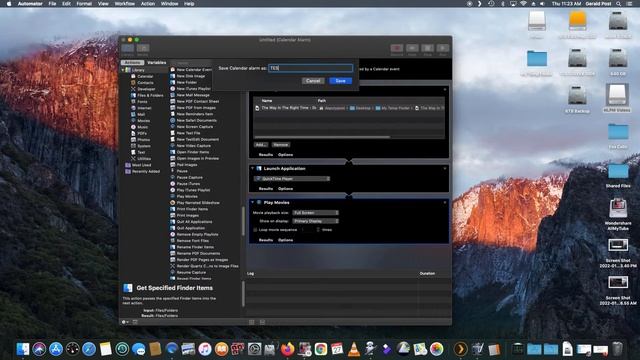Open Finder from the Dock

pyautogui.click(x=23, y=349)
